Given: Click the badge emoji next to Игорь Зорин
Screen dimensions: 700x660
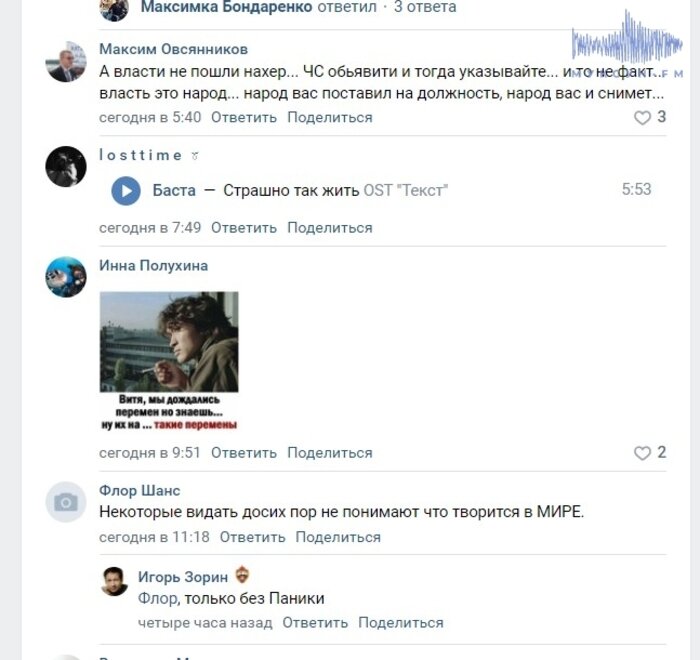Looking at the screenshot, I should coord(242,574).
